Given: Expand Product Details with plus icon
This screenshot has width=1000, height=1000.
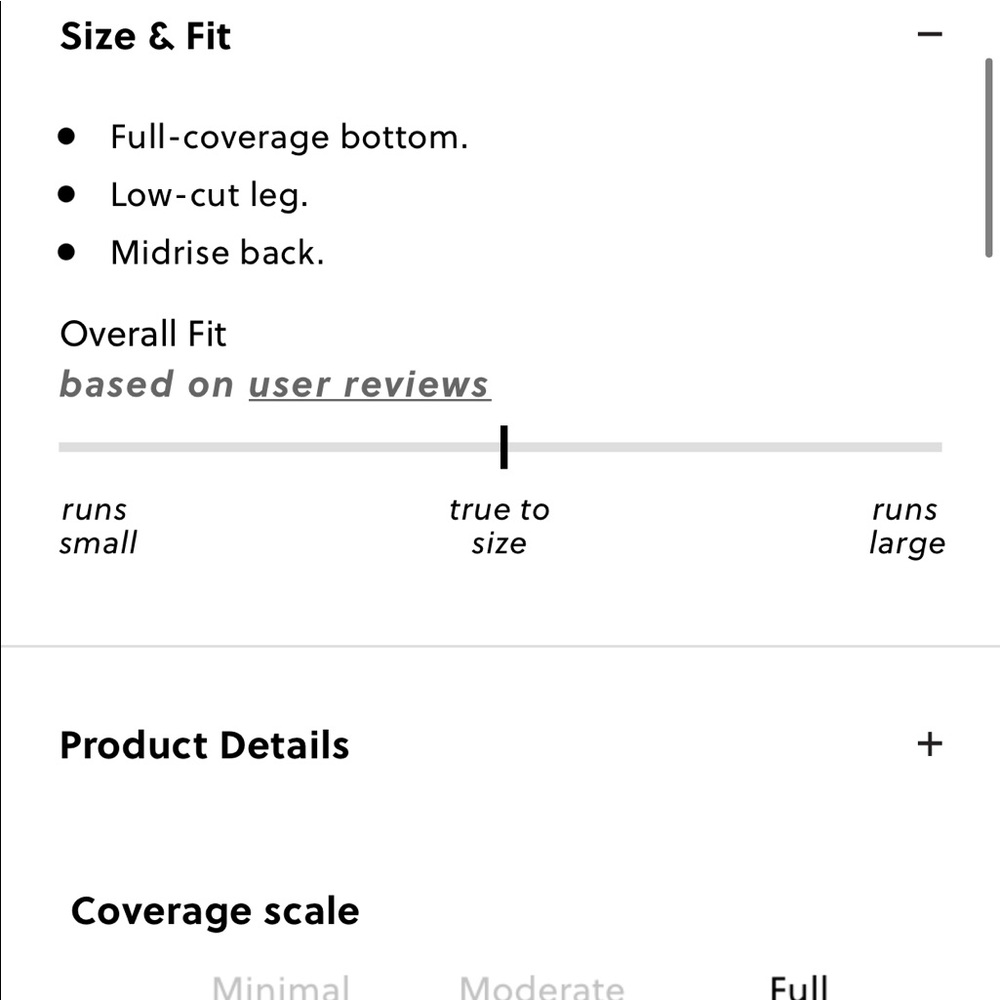Looking at the screenshot, I should coord(929,744).
